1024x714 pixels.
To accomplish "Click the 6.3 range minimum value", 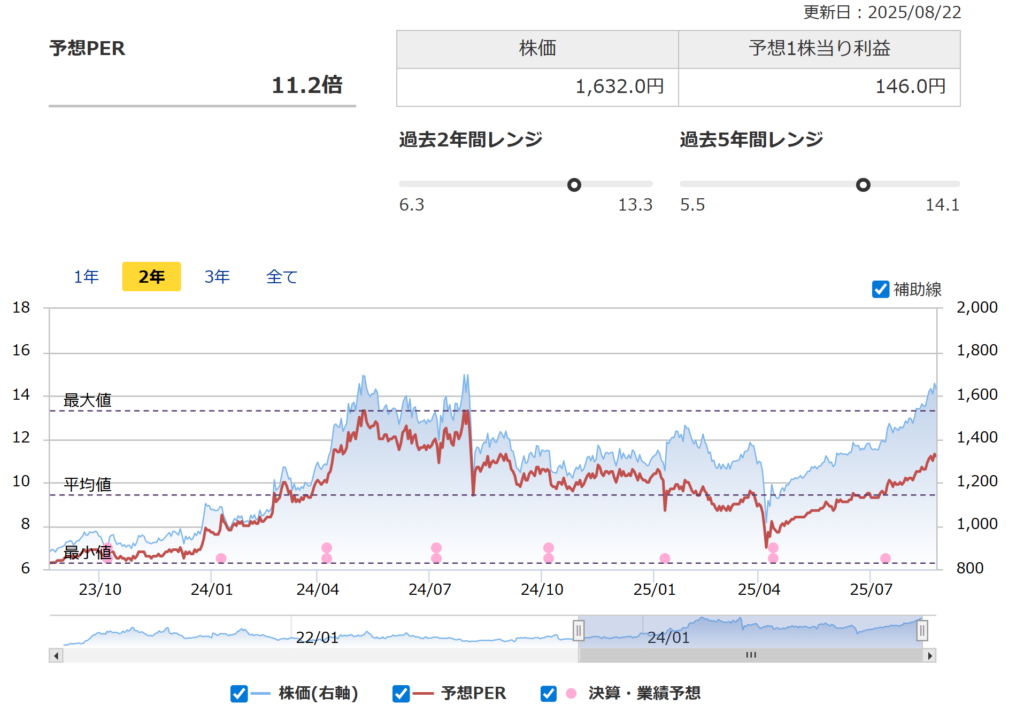I will 411,205.
